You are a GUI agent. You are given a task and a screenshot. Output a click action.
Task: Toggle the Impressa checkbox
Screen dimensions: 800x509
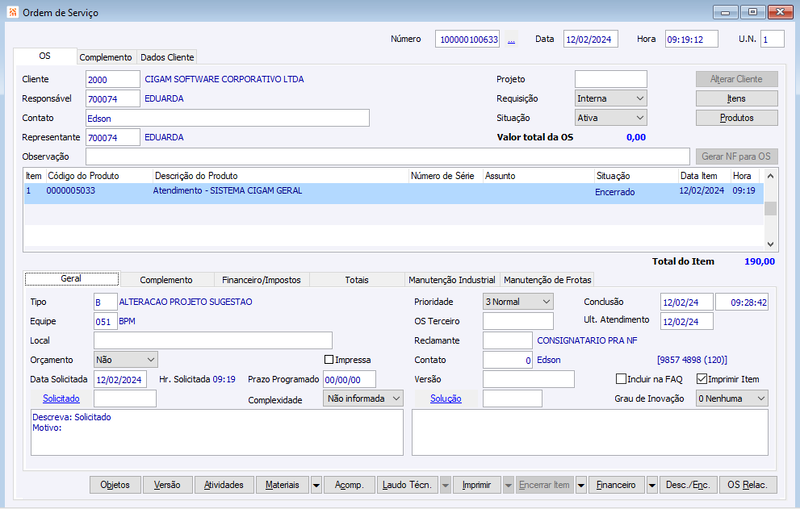[x=329, y=360]
